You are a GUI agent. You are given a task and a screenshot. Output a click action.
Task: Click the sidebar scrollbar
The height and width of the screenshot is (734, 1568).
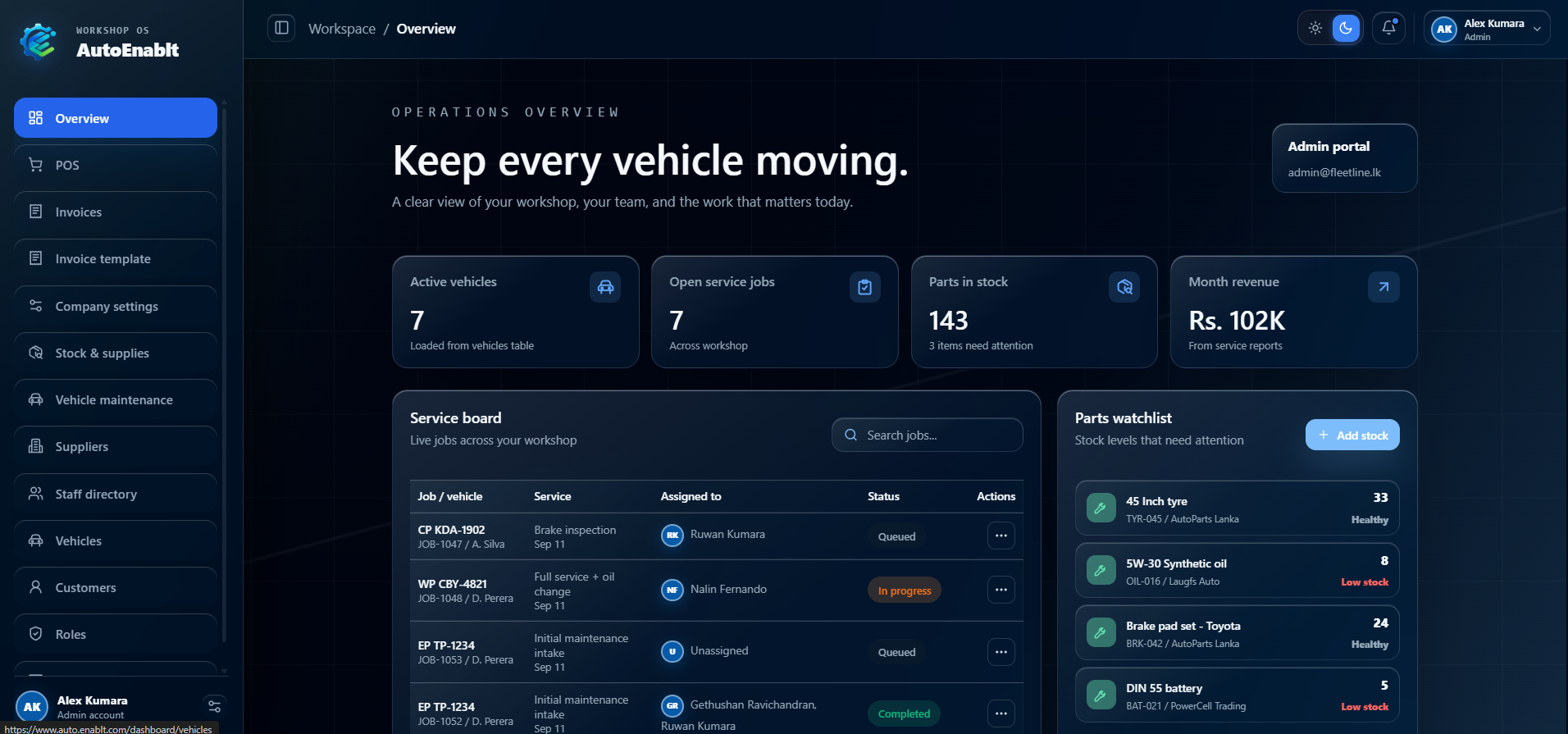[224, 373]
